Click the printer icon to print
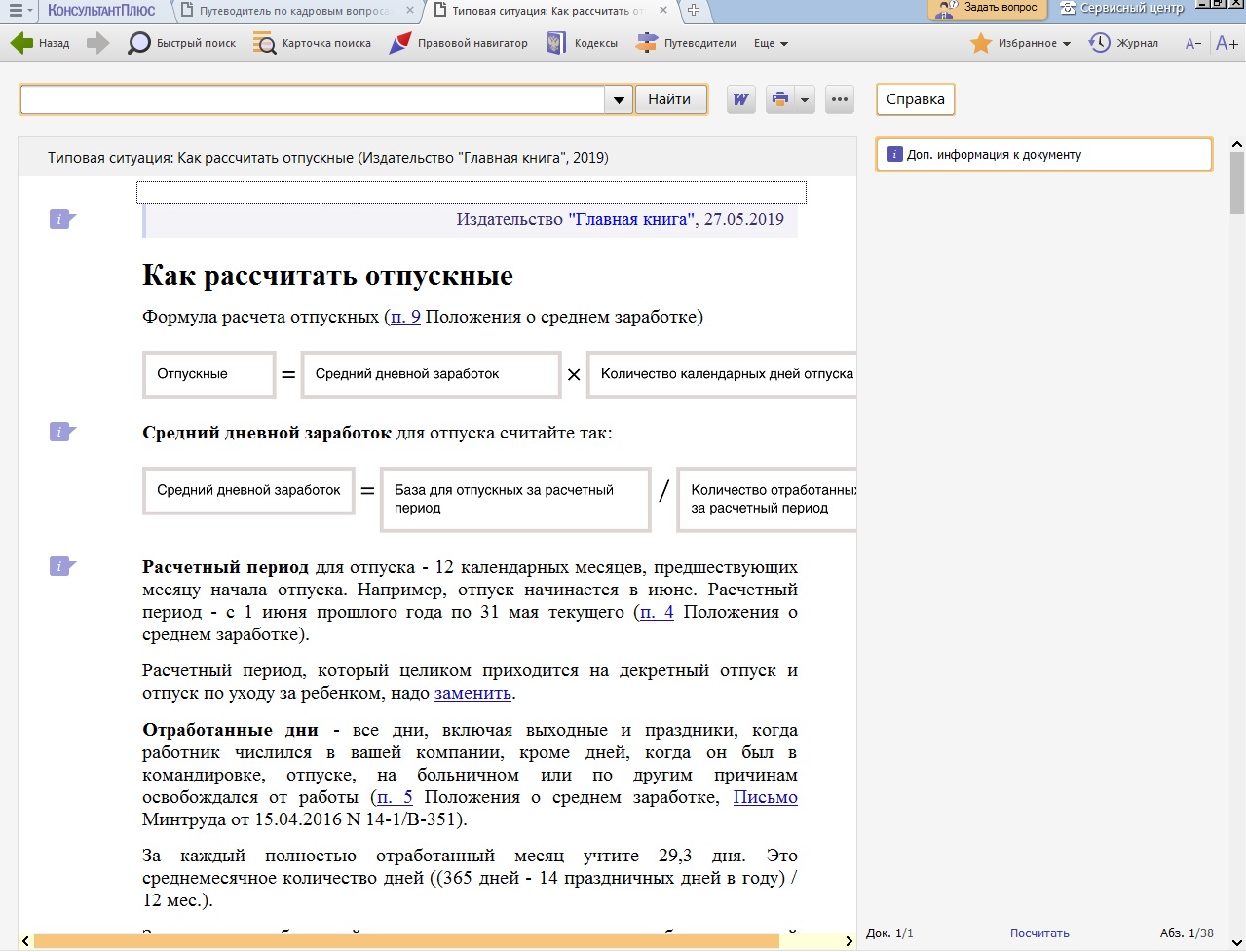The height and width of the screenshot is (952, 1246). [x=779, y=99]
